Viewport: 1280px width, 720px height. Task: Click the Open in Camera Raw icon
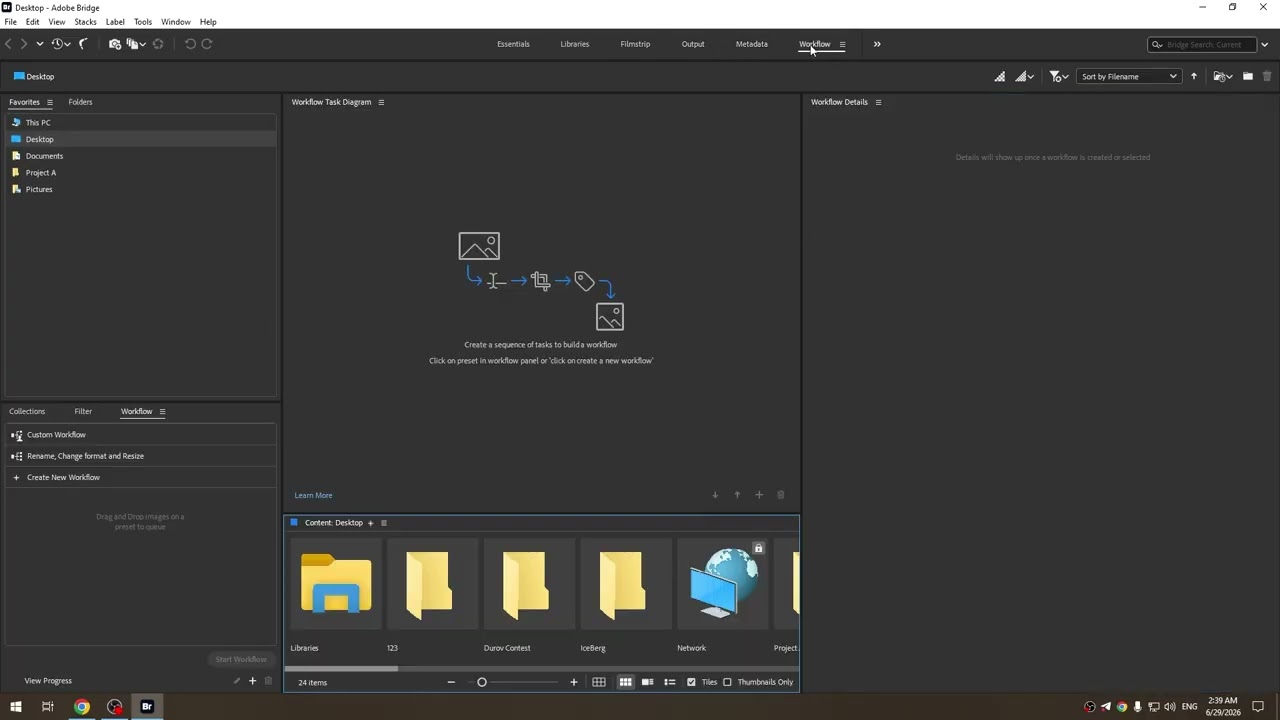coord(158,44)
